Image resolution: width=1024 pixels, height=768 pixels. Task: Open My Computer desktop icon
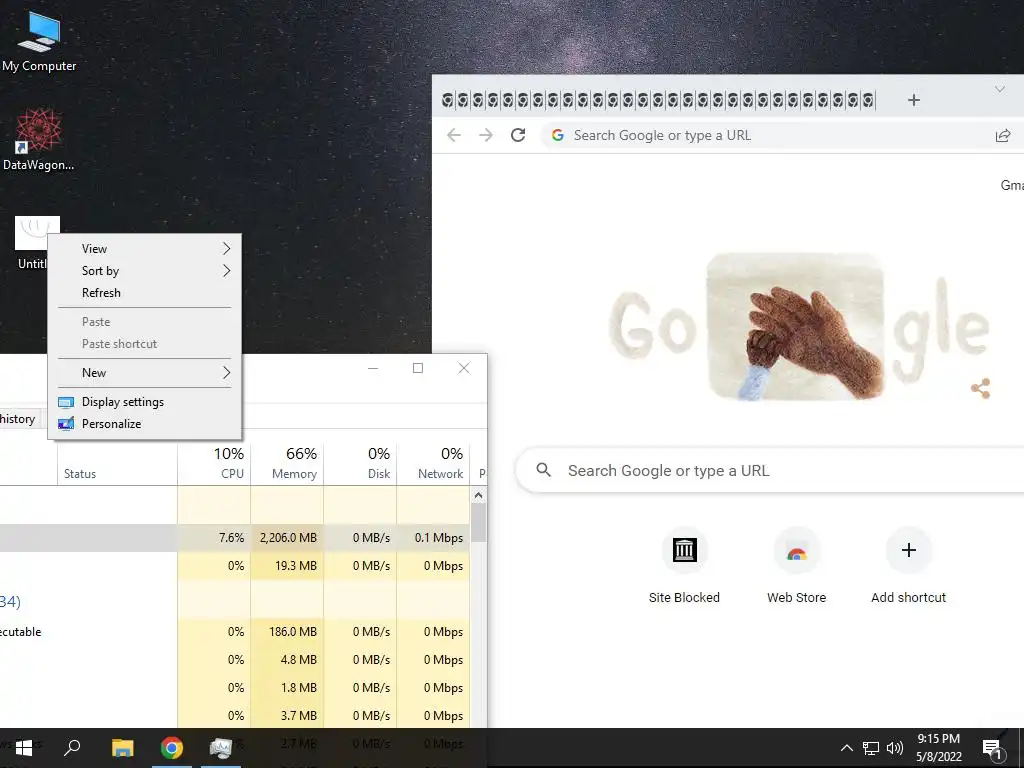click(39, 40)
